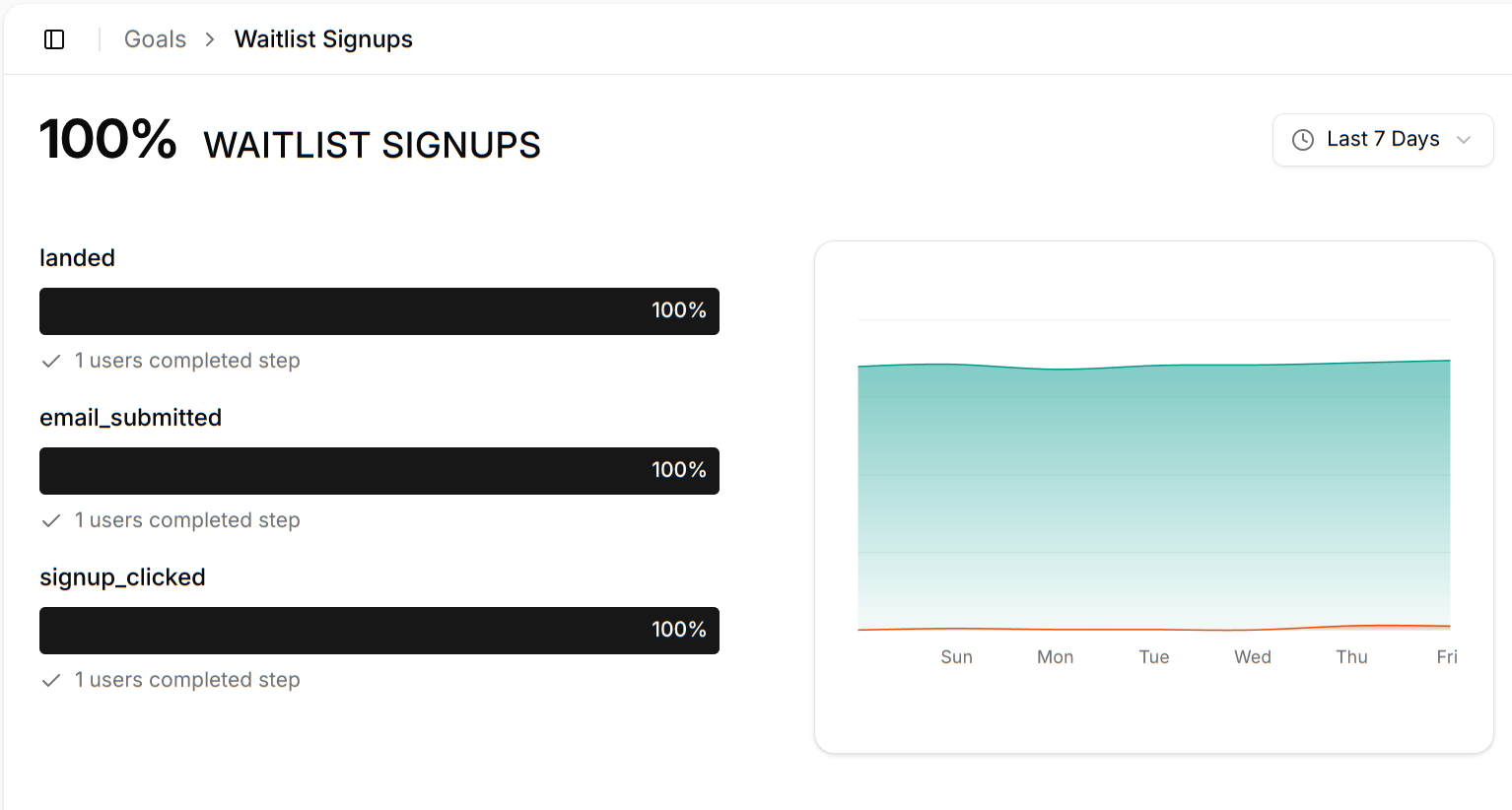Click the teal area of the chart
Image resolution: width=1512 pixels, height=810 pixels.
[x=1153, y=493]
